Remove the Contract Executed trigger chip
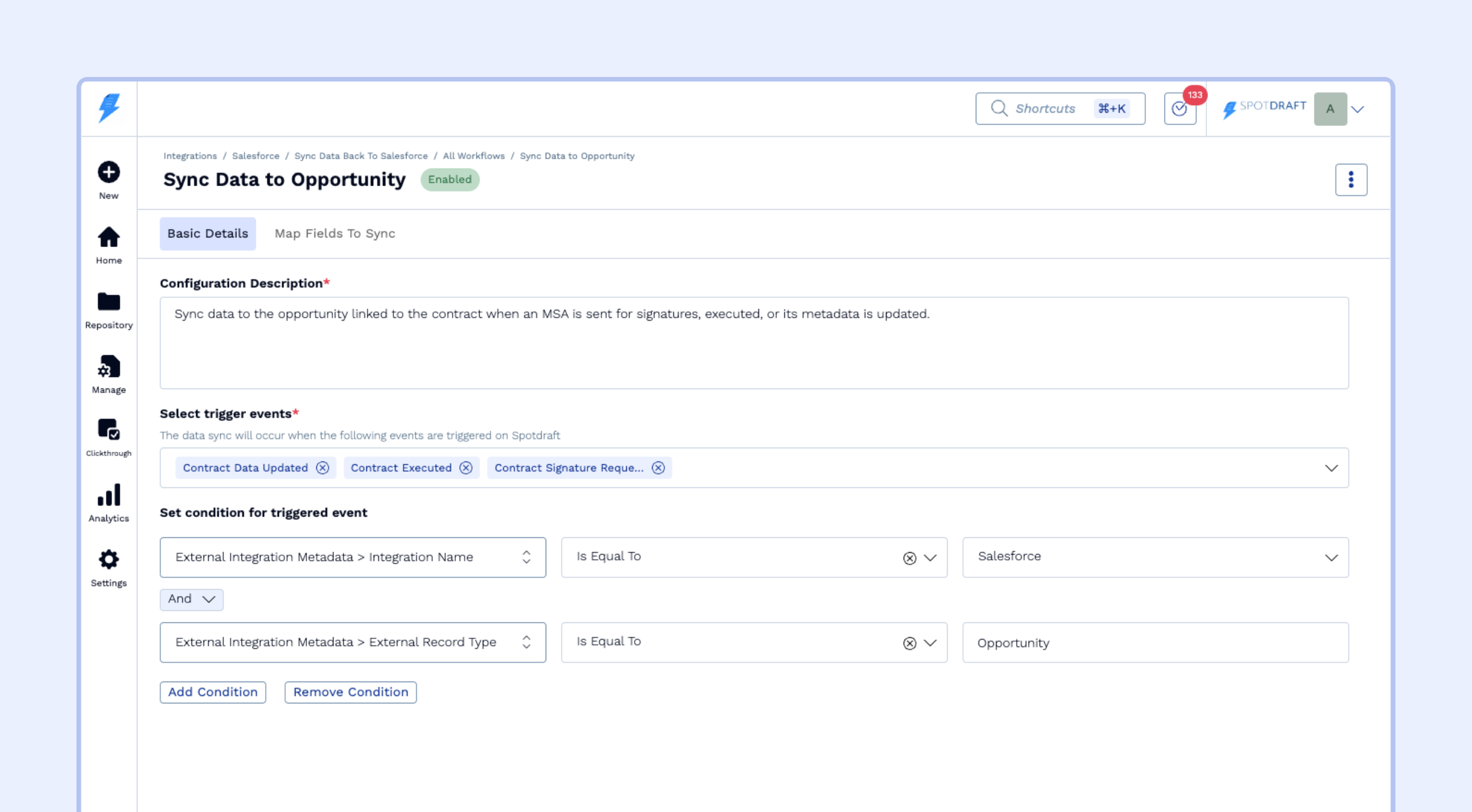Image resolution: width=1472 pixels, height=812 pixels. click(466, 468)
